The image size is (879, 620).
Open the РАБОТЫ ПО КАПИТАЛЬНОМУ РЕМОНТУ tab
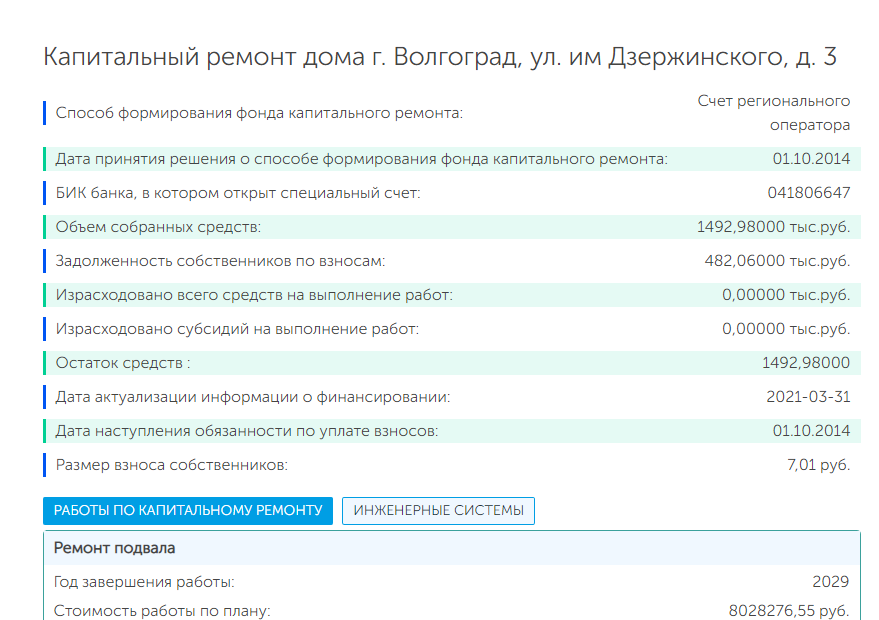(188, 511)
